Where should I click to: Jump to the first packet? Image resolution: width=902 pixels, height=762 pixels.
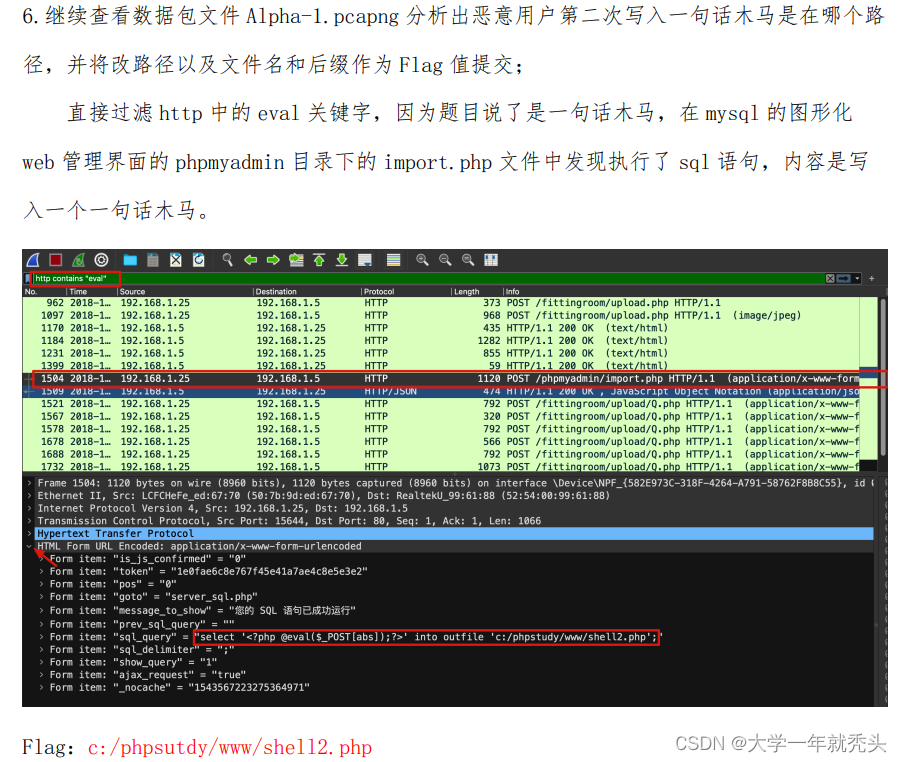click(320, 260)
